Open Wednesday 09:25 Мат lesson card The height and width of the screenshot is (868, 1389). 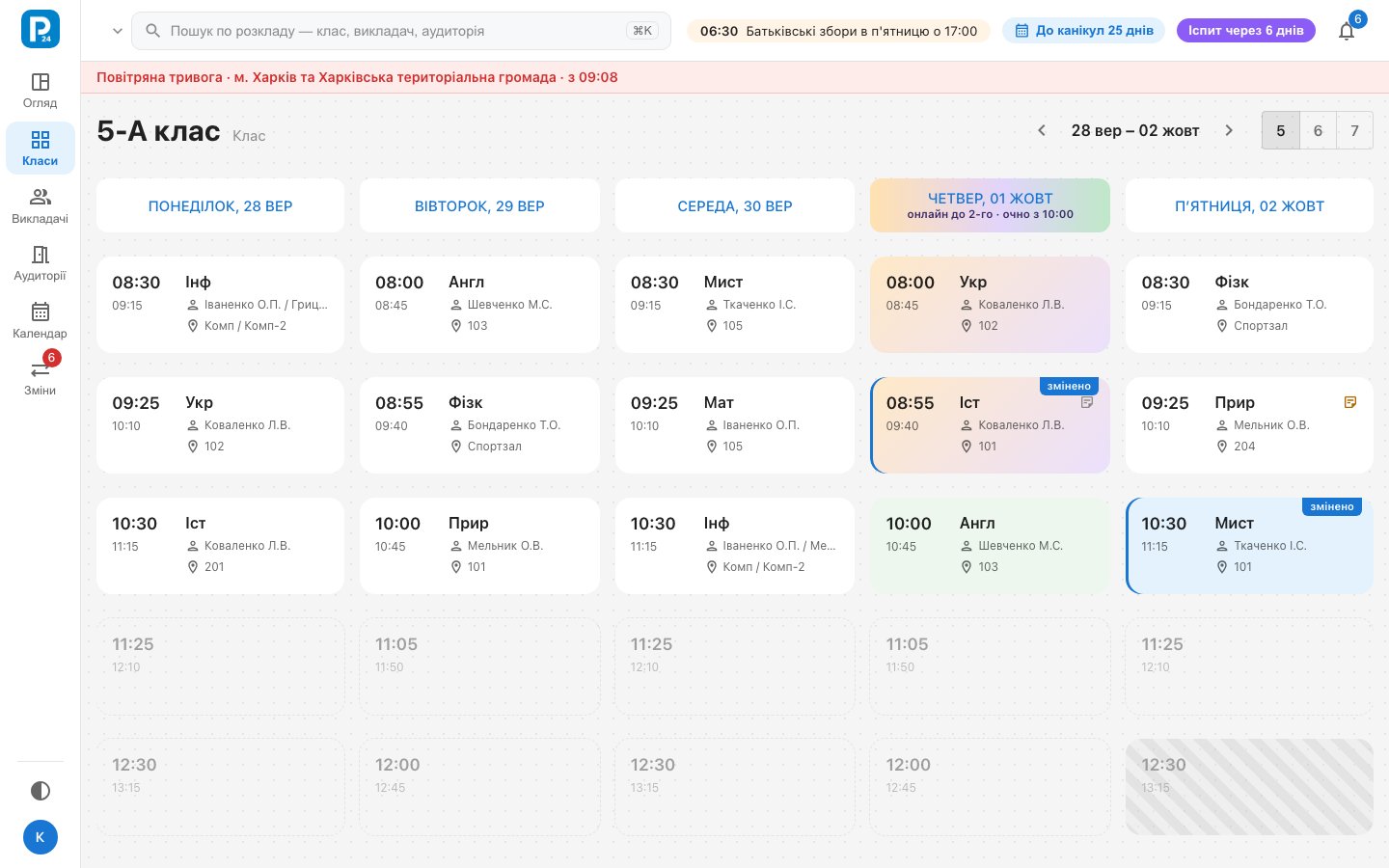[735, 425]
